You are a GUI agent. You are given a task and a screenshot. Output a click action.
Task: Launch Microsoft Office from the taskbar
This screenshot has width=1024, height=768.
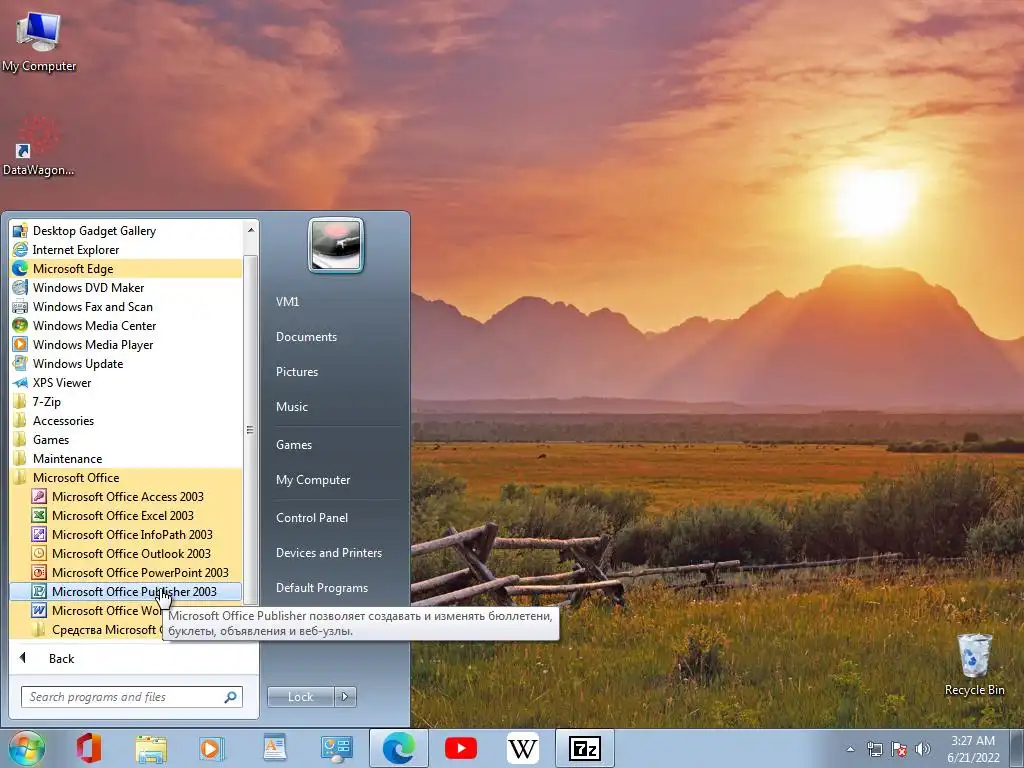pyautogui.click(x=89, y=748)
